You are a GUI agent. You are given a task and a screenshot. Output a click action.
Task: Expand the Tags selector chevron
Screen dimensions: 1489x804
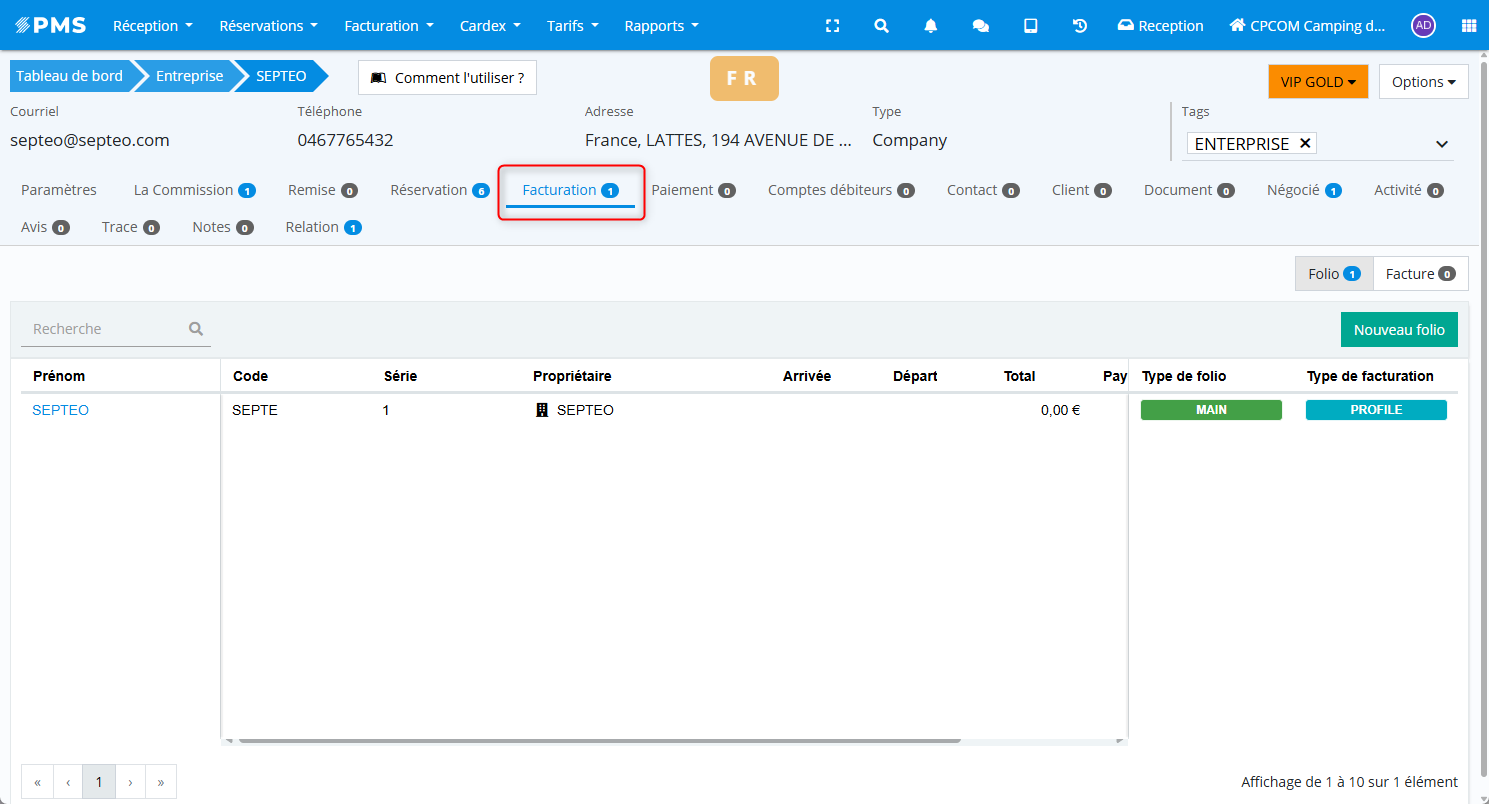pyautogui.click(x=1442, y=144)
